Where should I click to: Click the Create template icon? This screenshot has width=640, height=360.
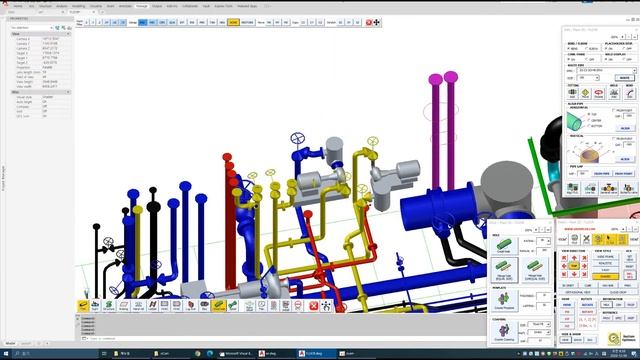(x=504, y=300)
